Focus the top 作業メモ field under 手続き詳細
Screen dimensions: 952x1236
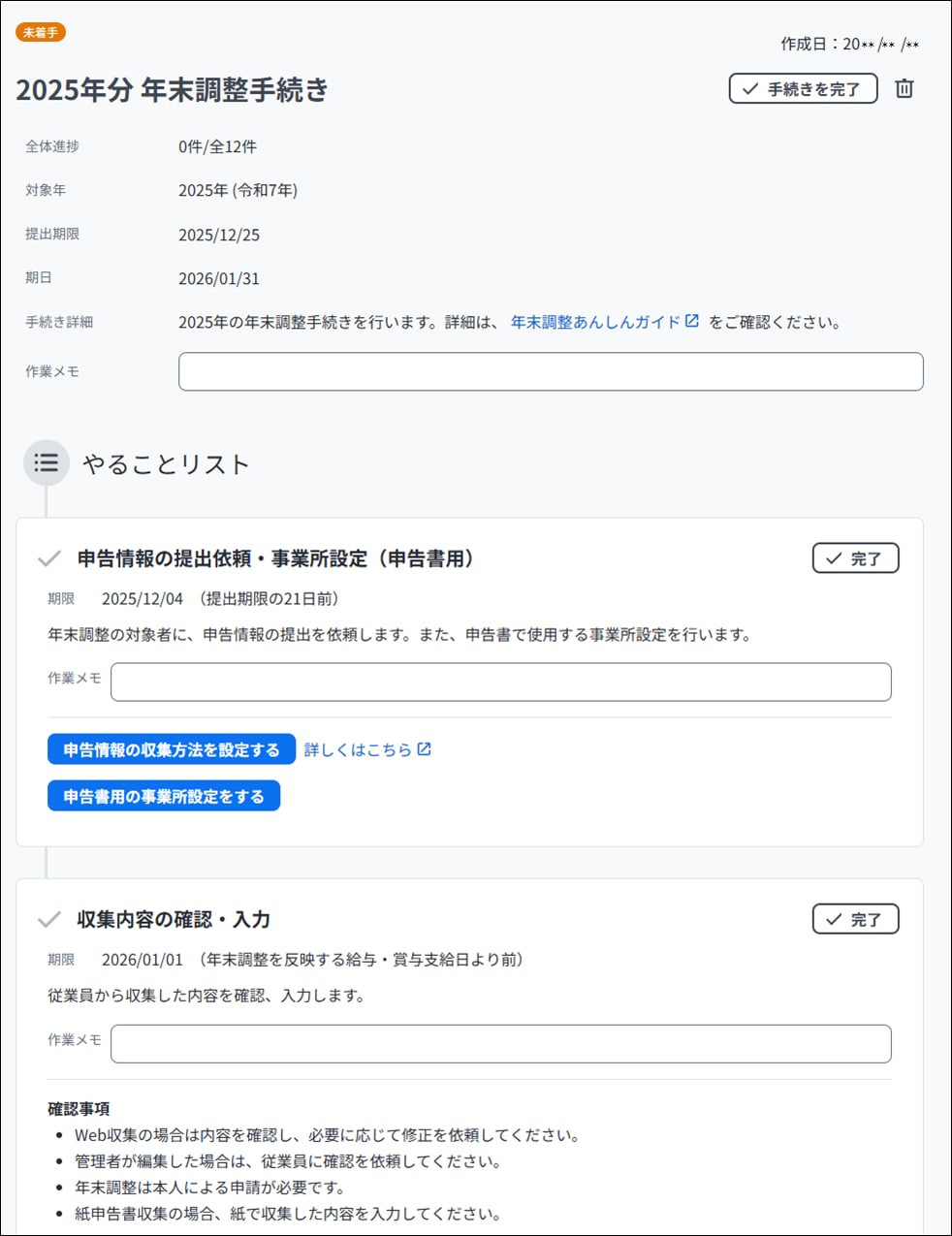pyautogui.click(x=550, y=371)
